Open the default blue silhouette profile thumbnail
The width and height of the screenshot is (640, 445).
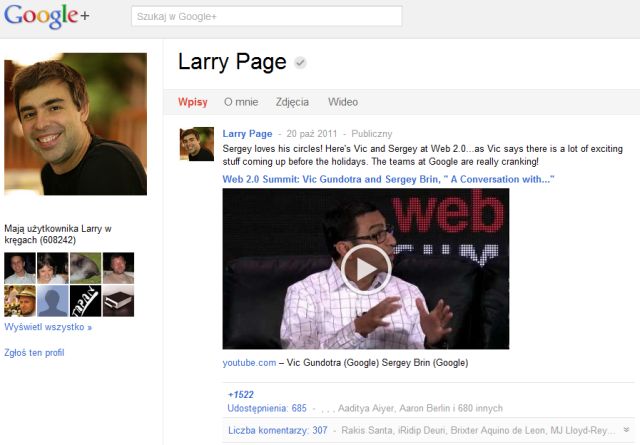53,301
